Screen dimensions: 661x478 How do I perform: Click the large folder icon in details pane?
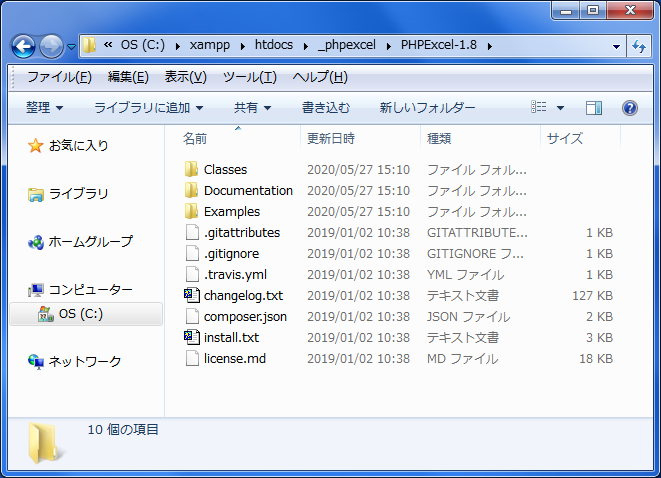[46, 443]
